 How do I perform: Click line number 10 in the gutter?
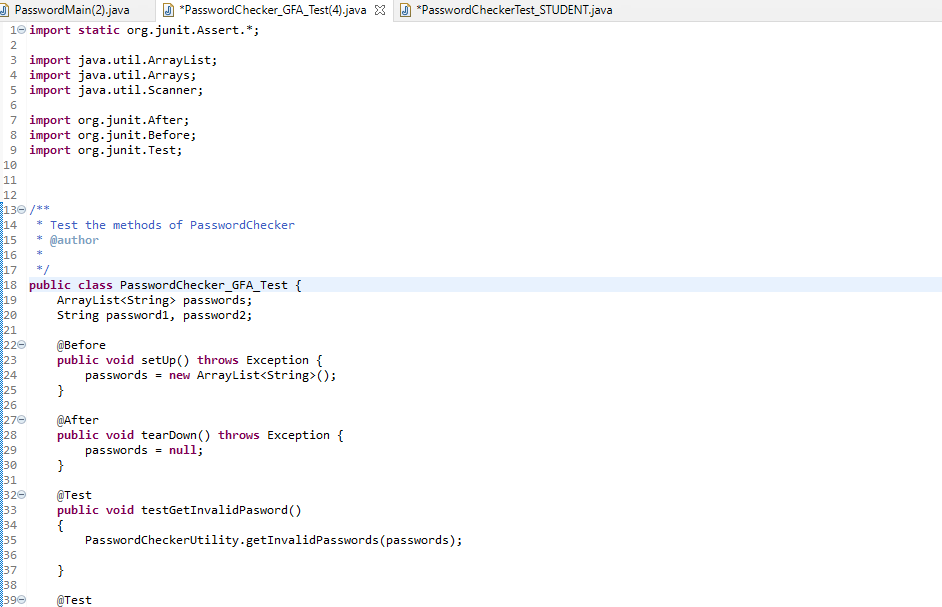(10, 165)
